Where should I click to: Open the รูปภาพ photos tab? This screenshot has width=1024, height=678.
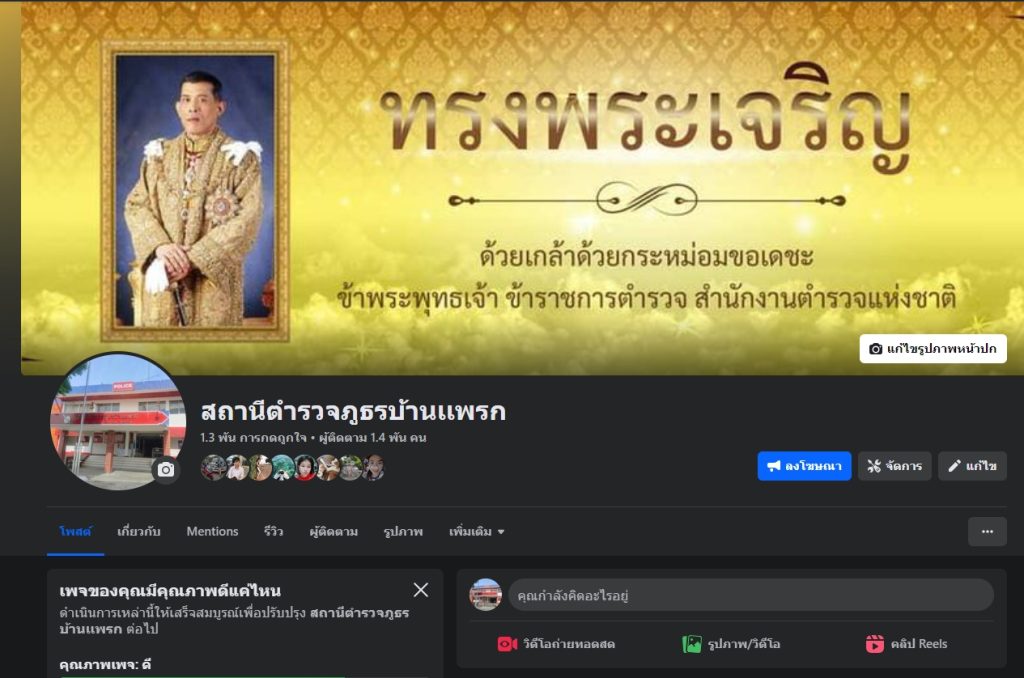coord(403,532)
